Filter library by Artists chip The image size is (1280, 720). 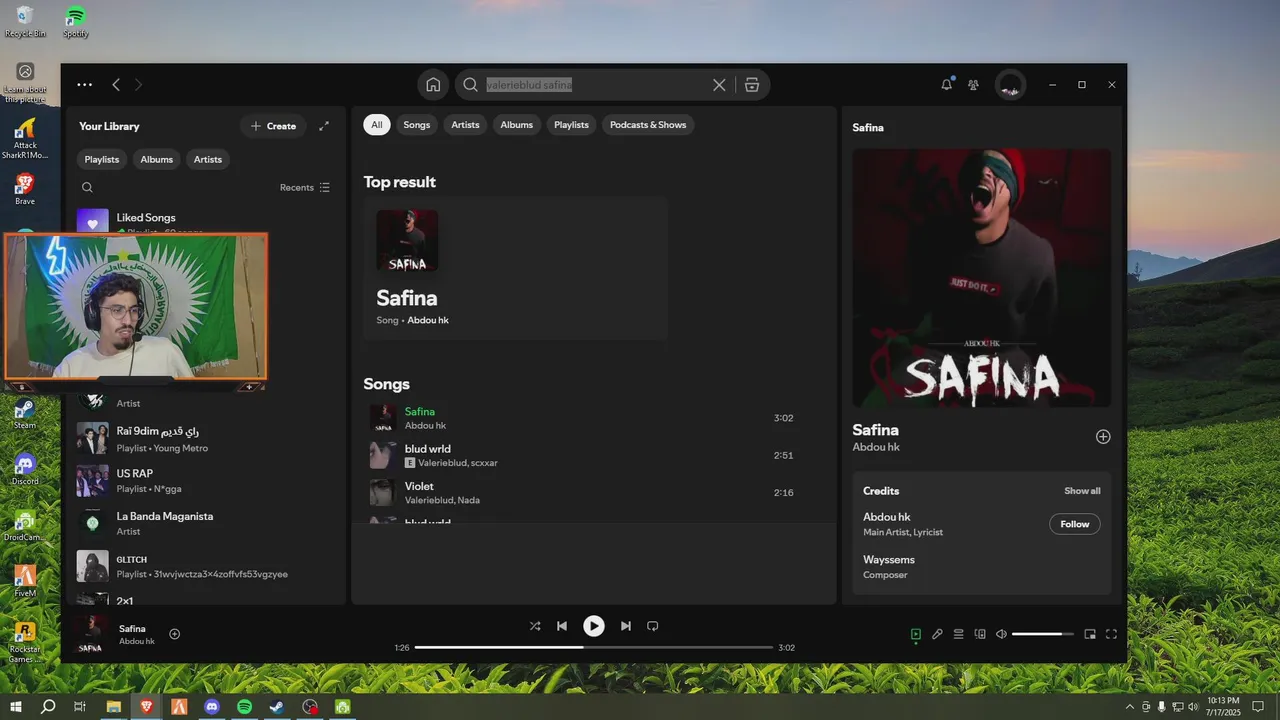pyautogui.click(x=208, y=159)
